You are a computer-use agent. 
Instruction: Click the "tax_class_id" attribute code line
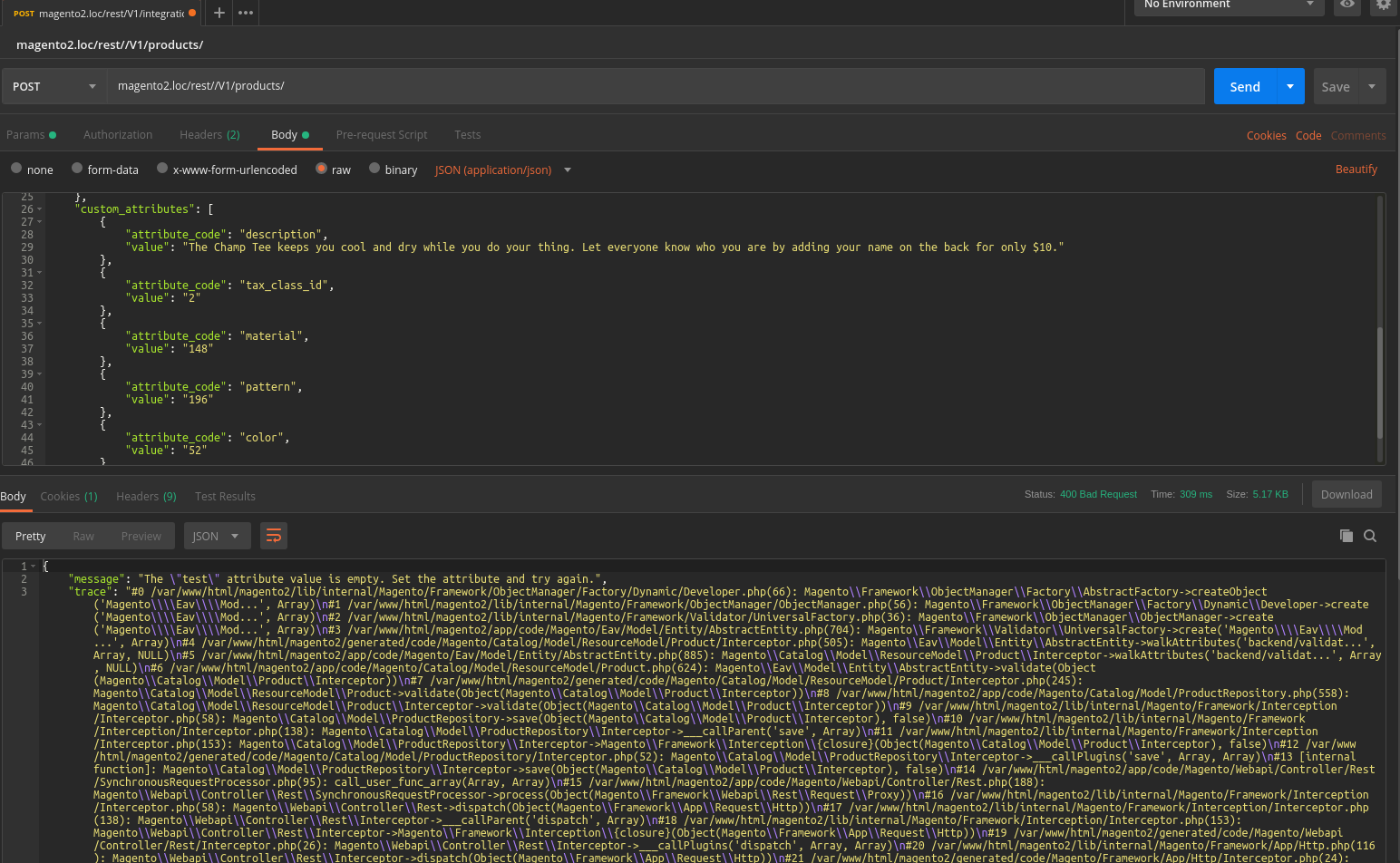(x=230, y=286)
